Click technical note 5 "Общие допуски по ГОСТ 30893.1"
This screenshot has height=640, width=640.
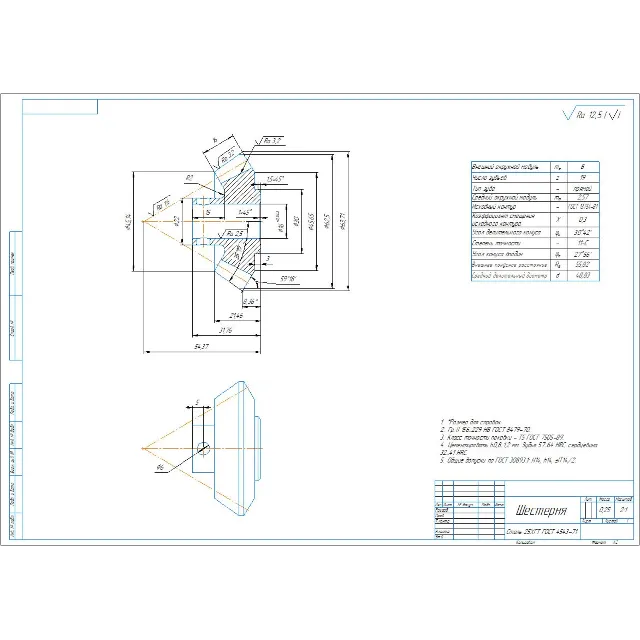click(508, 460)
